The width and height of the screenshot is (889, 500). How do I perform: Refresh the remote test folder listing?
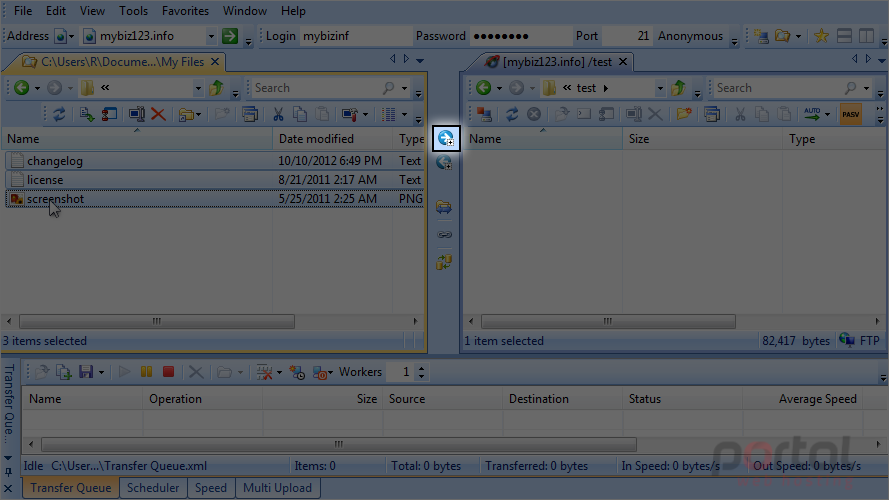511,115
